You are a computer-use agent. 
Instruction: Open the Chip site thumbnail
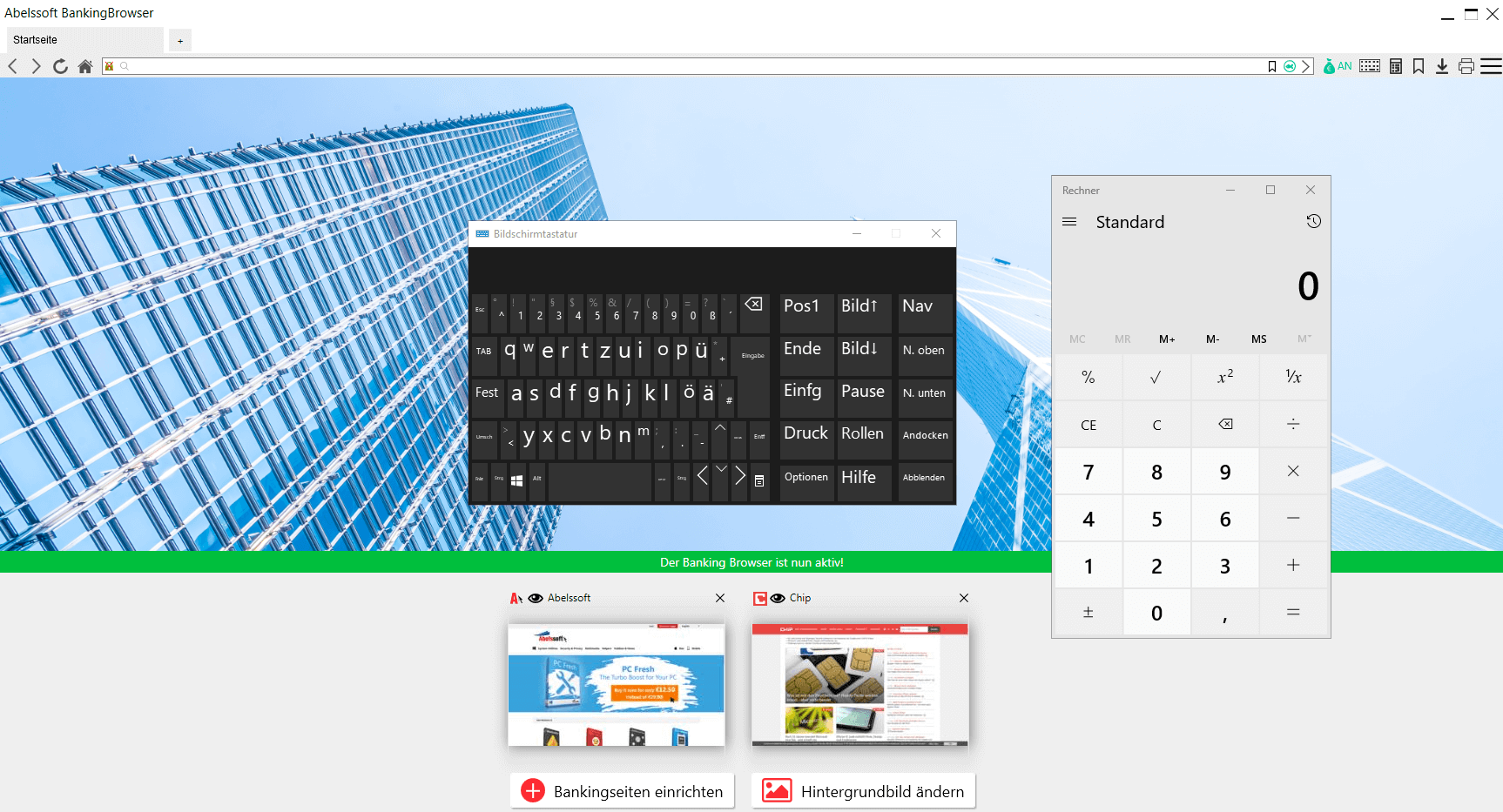pyautogui.click(x=860, y=685)
